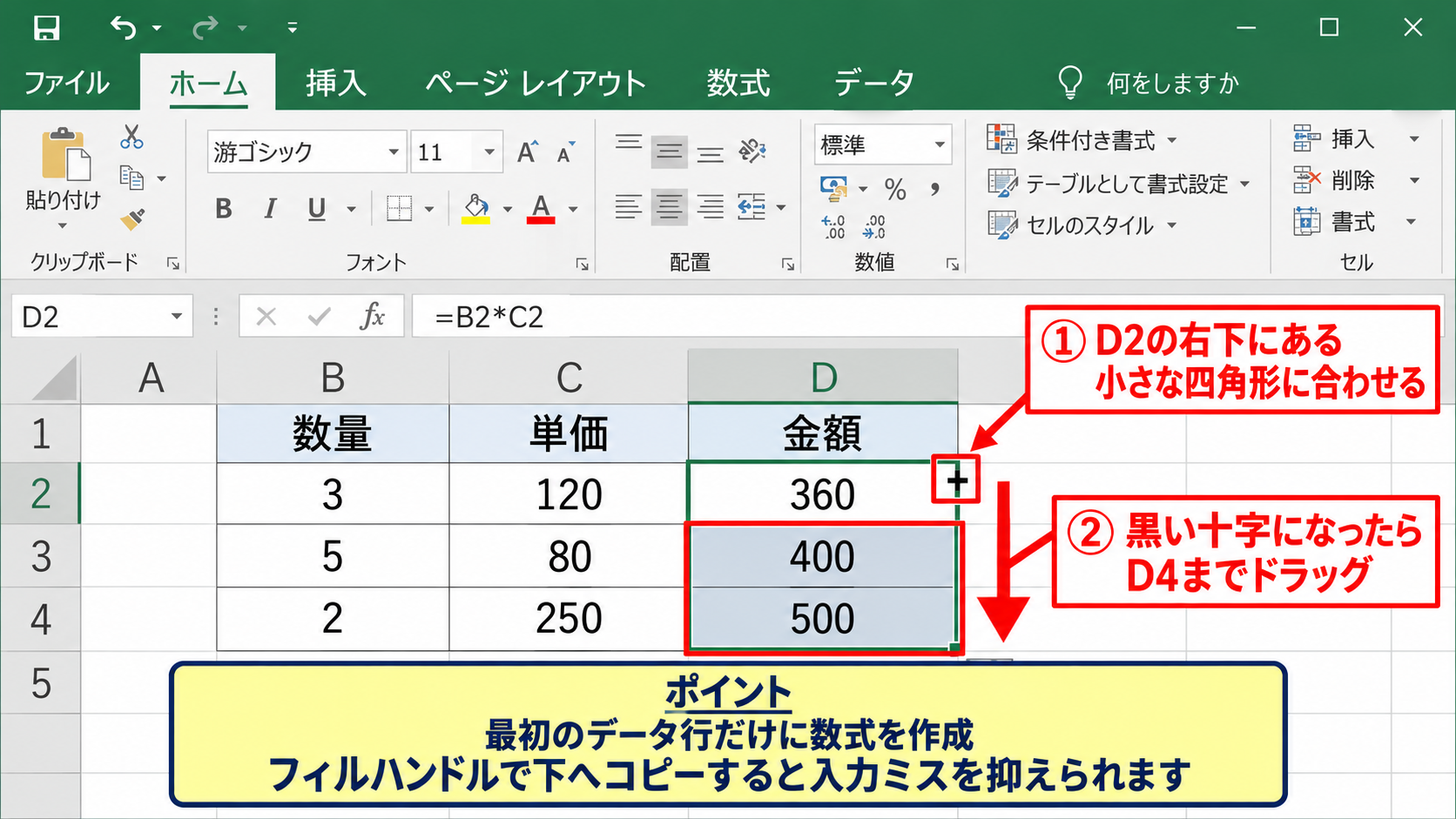1456x819 pixels.
Task: Expand the Name Box D2 dropdown
Action: tap(177, 316)
